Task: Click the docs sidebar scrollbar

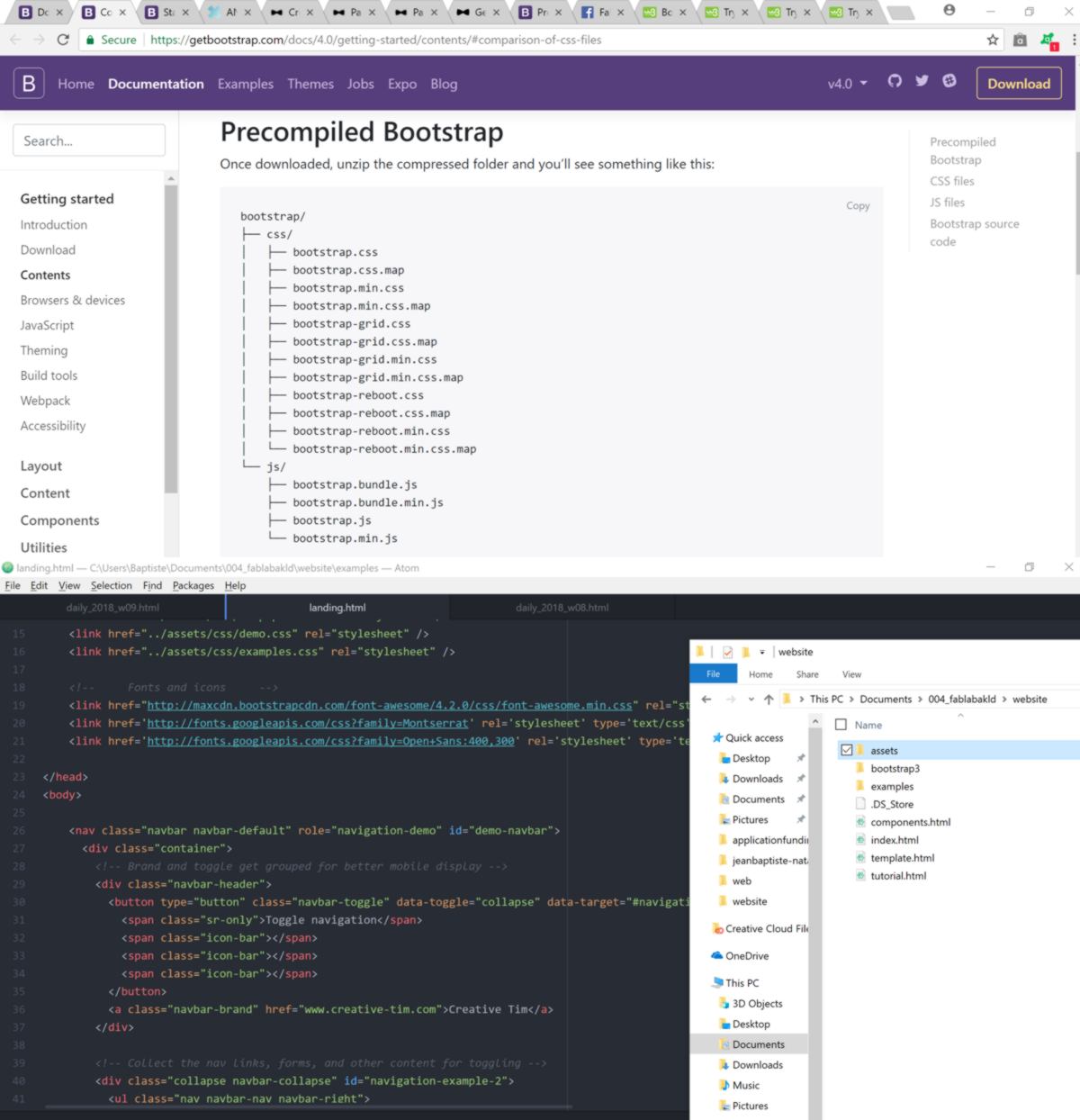Action: click(171, 338)
